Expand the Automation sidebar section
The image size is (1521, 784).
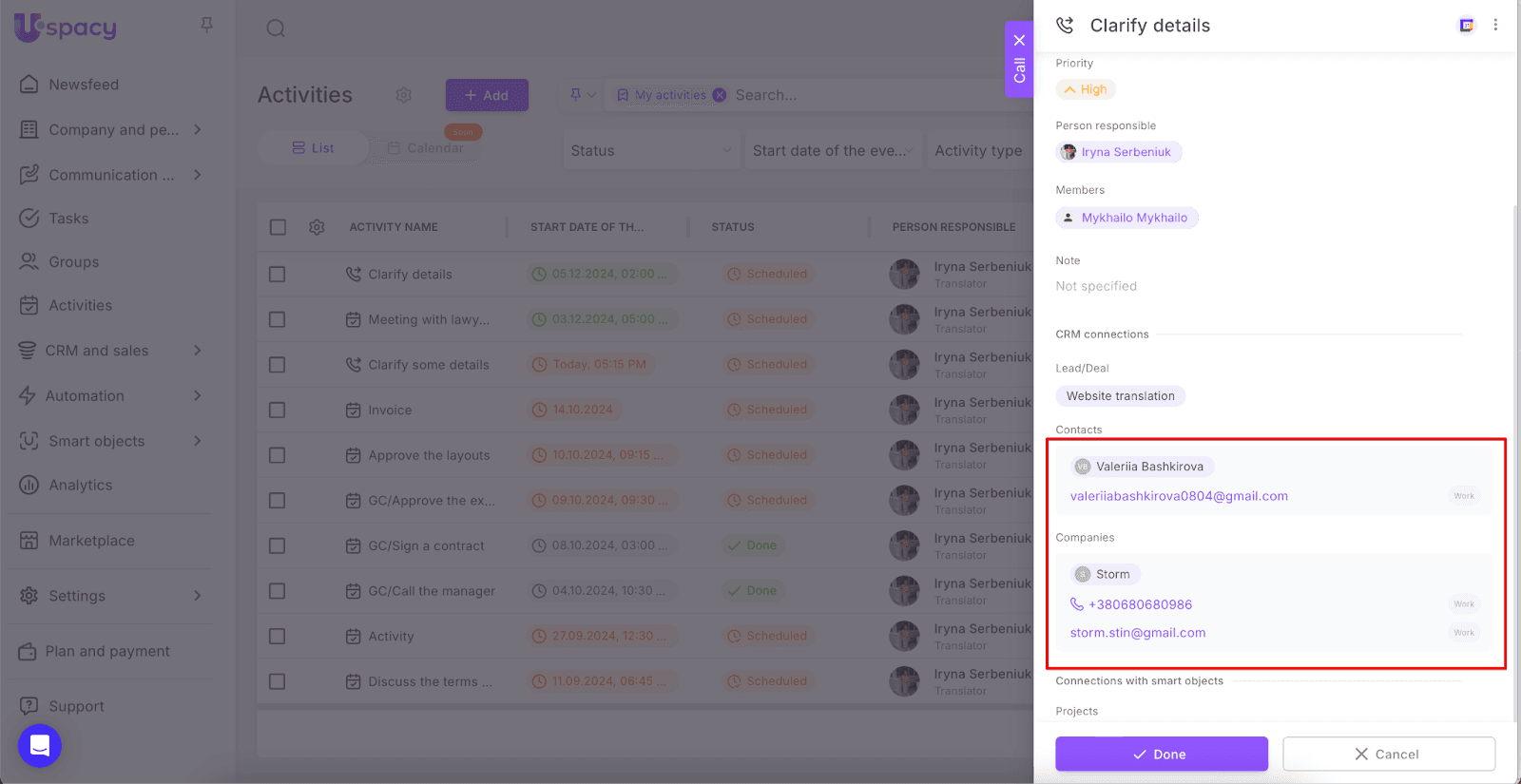point(197,396)
